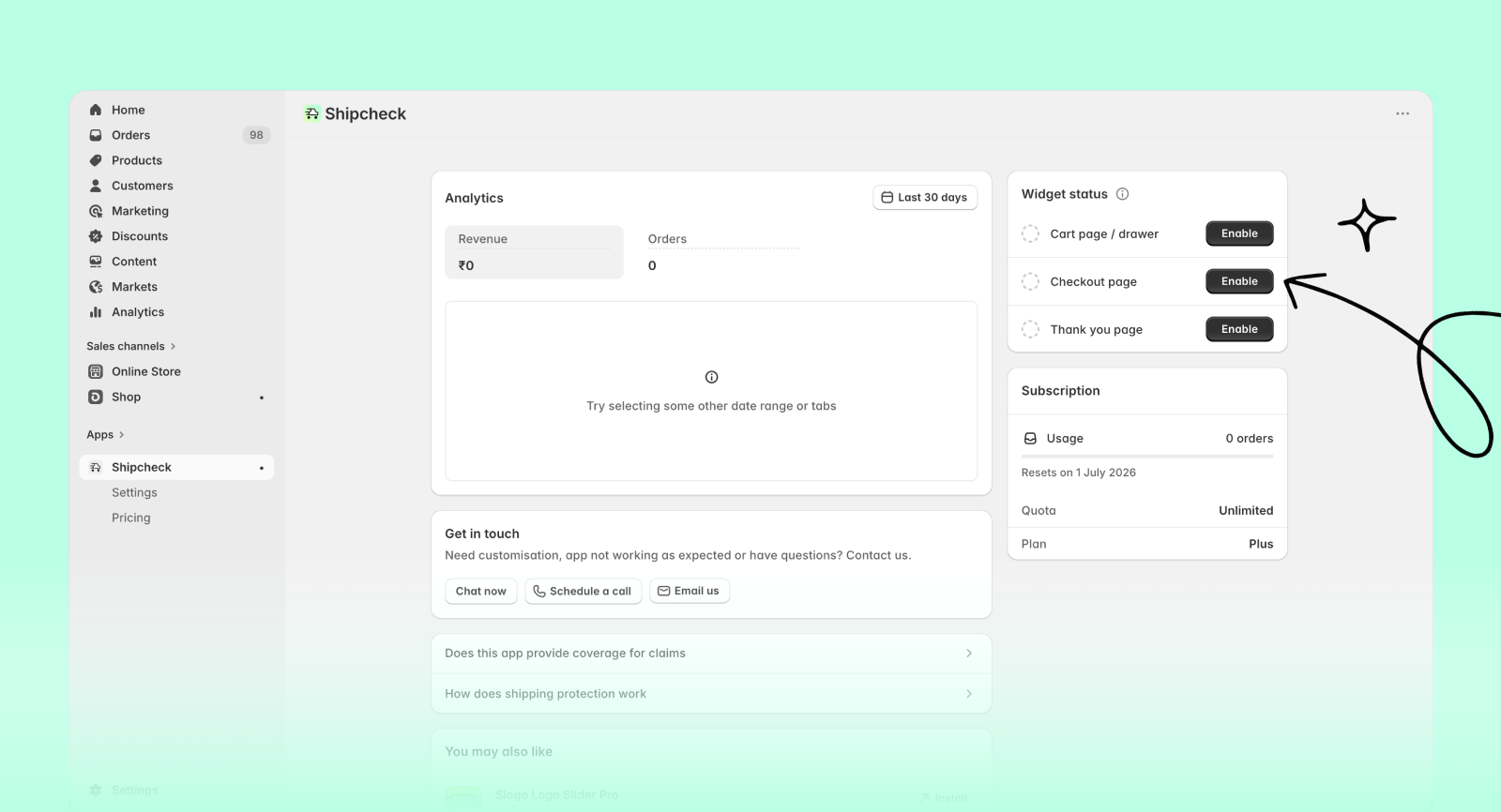Click the Content icon in sidebar

pyautogui.click(x=96, y=262)
